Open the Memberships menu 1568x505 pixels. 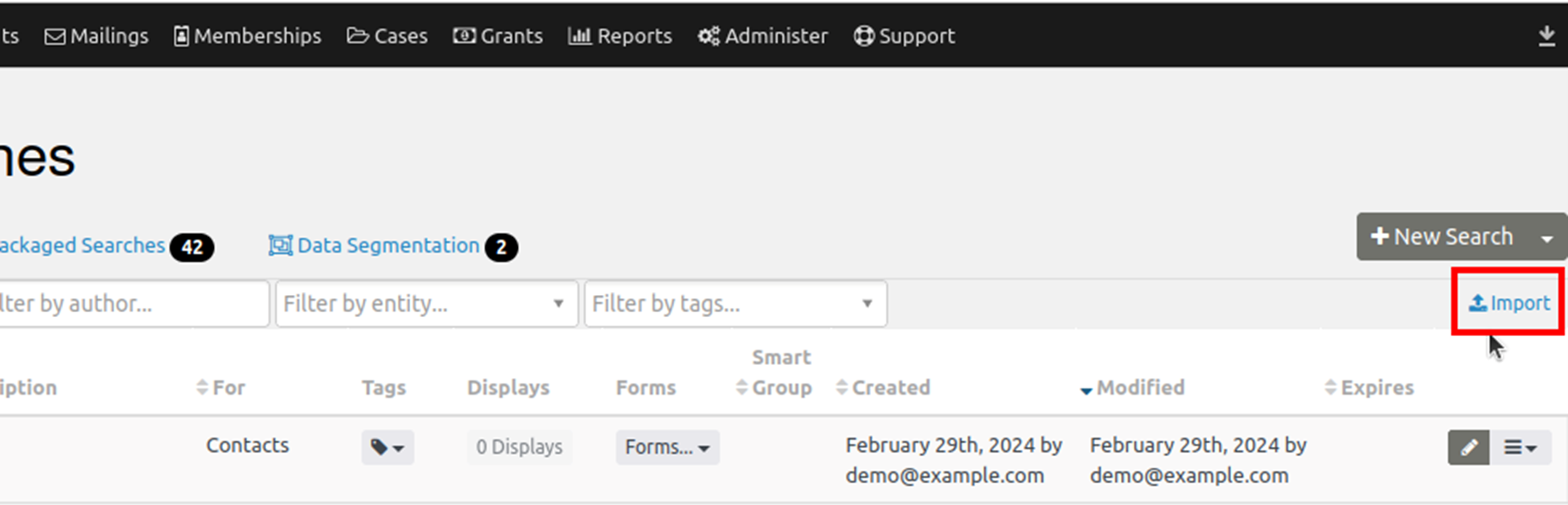(248, 36)
